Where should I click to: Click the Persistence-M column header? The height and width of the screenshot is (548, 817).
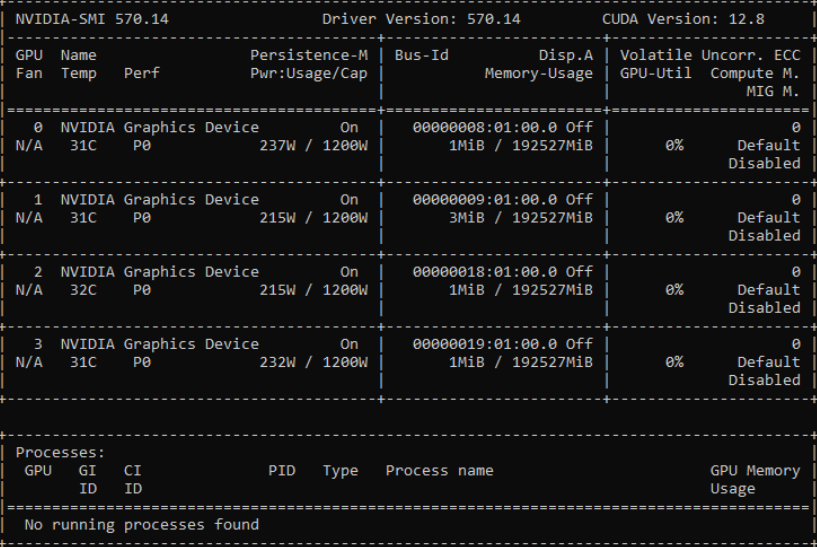[308, 55]
